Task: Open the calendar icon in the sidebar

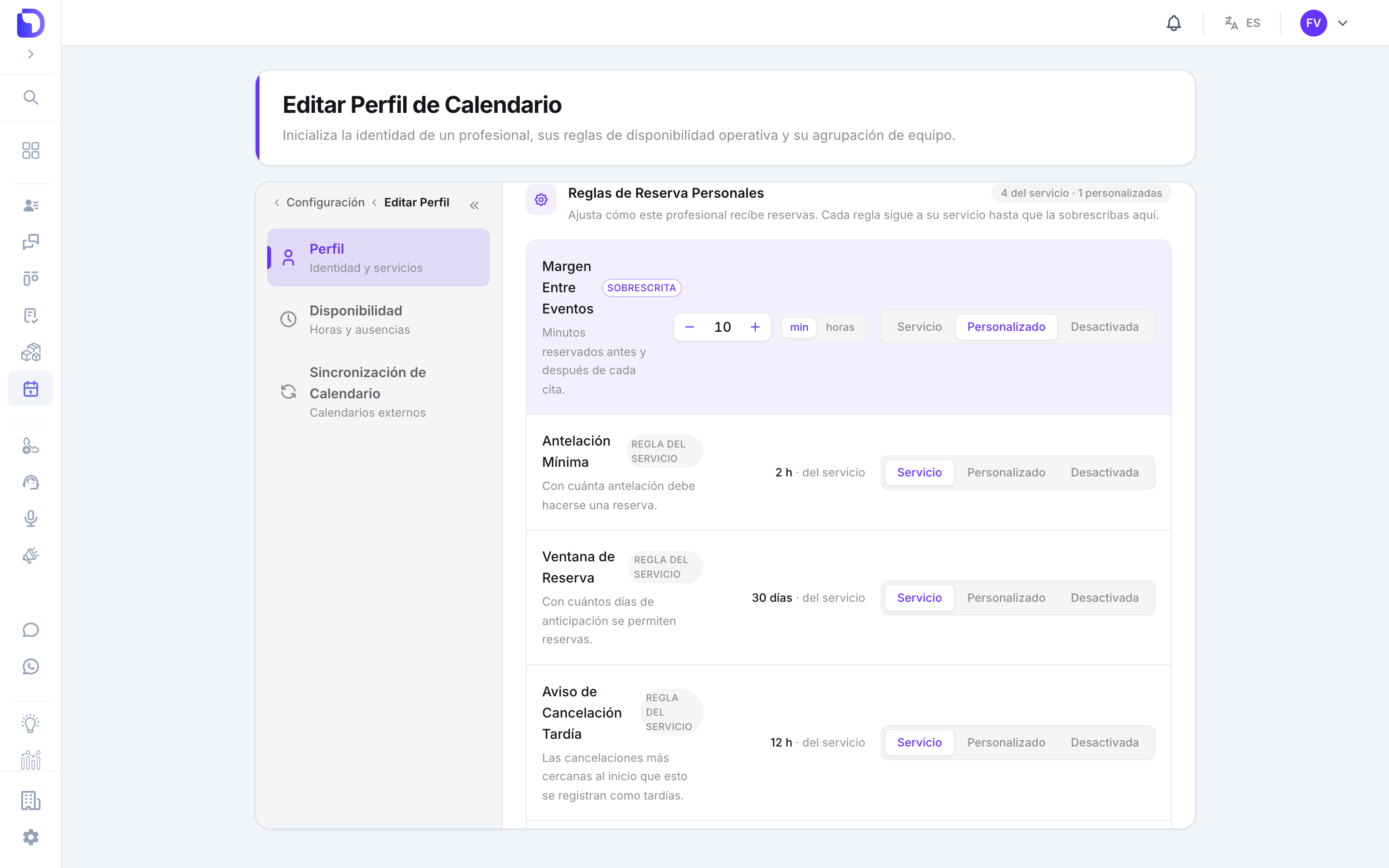Action: (x=30, y=389)
